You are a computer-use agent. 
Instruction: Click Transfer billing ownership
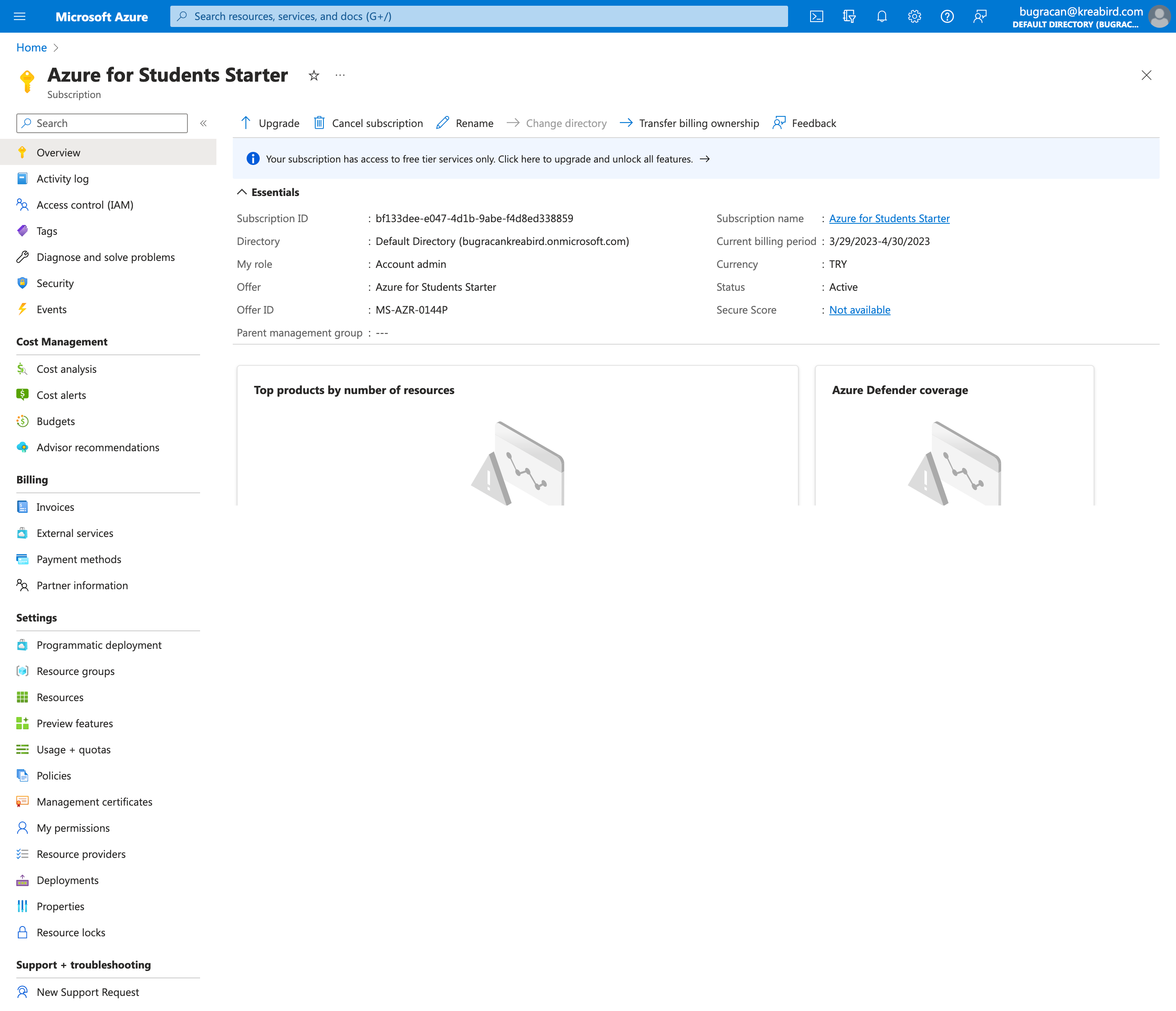[689, 123]
